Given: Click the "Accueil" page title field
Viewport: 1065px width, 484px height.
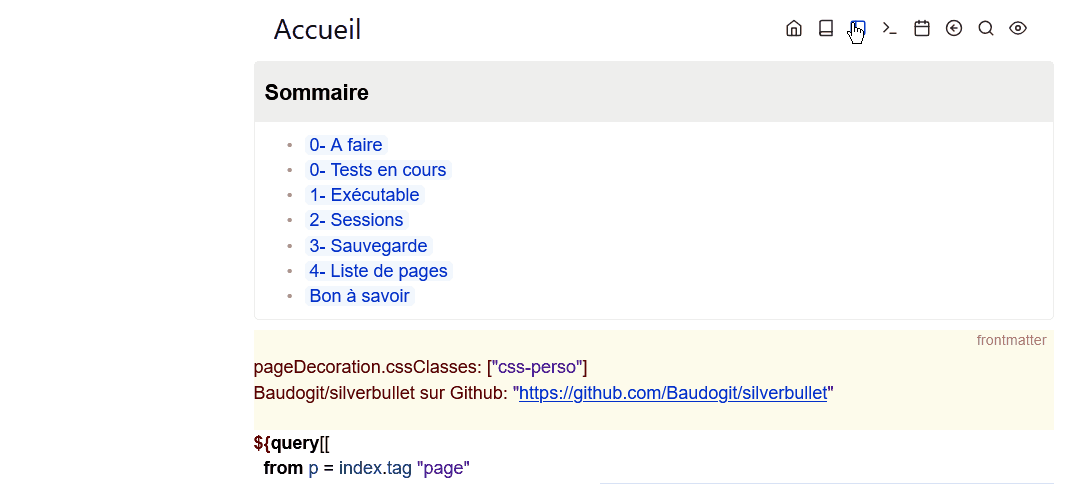Looking at the screenshot, I should [x=318, y=30].
